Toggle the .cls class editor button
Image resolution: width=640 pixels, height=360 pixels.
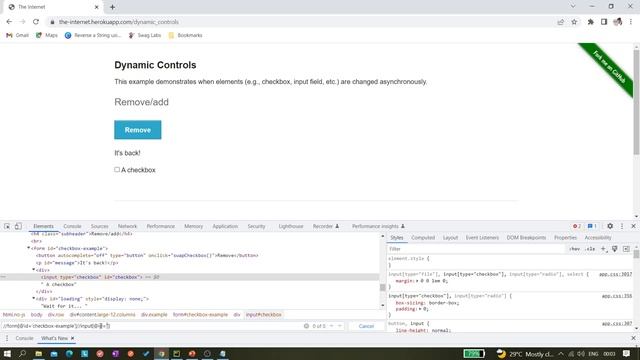(x=590, y=249)
